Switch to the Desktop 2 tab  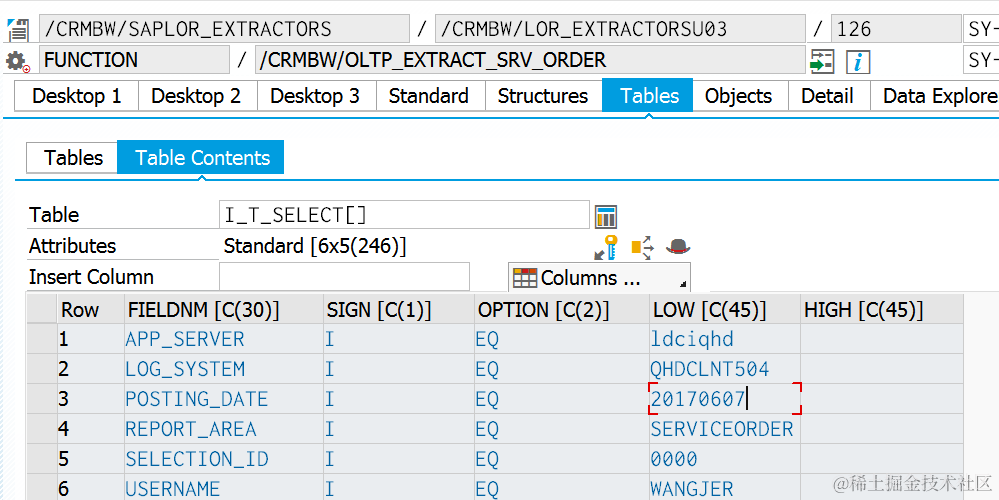[196, 96]
